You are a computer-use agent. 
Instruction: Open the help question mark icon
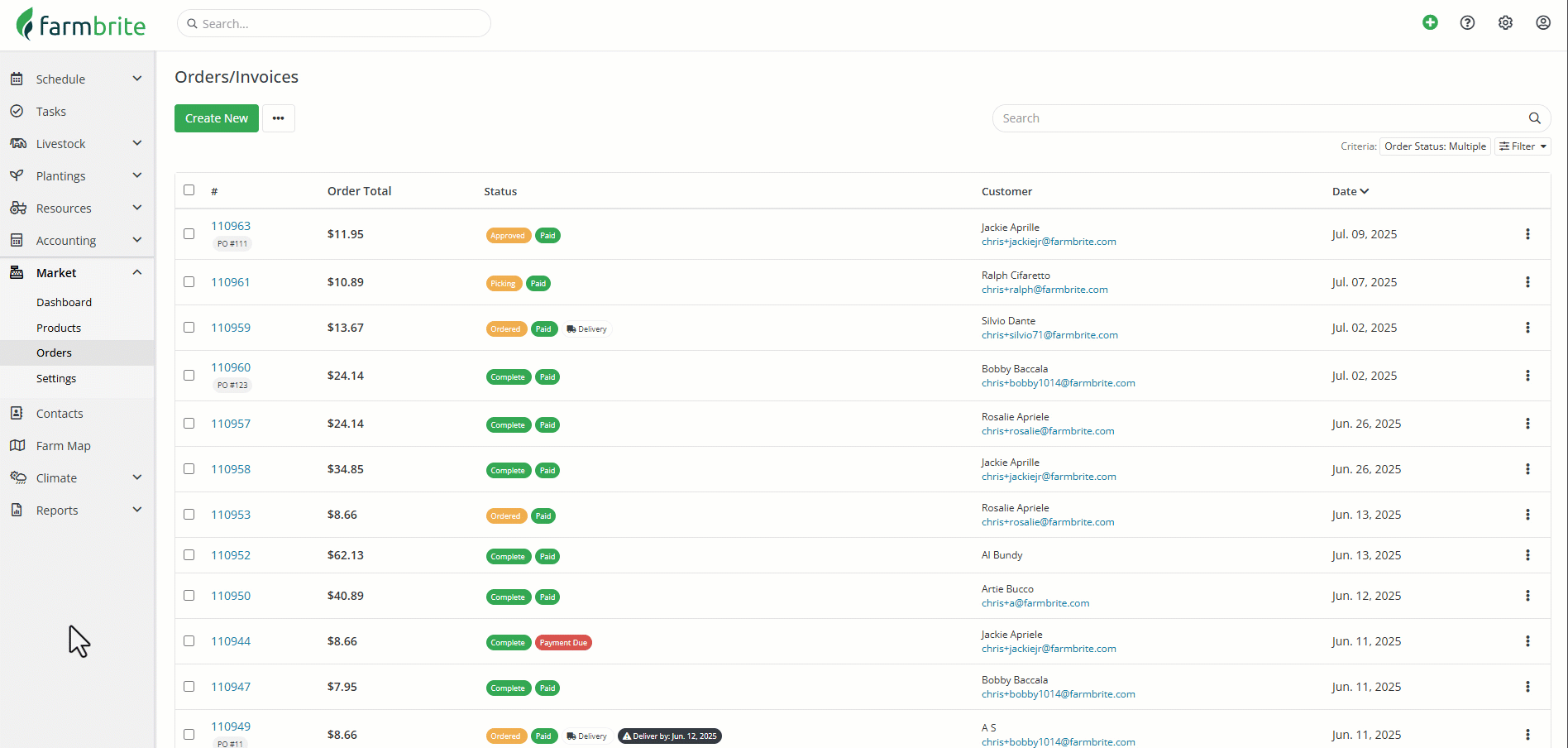[1467, 22]
